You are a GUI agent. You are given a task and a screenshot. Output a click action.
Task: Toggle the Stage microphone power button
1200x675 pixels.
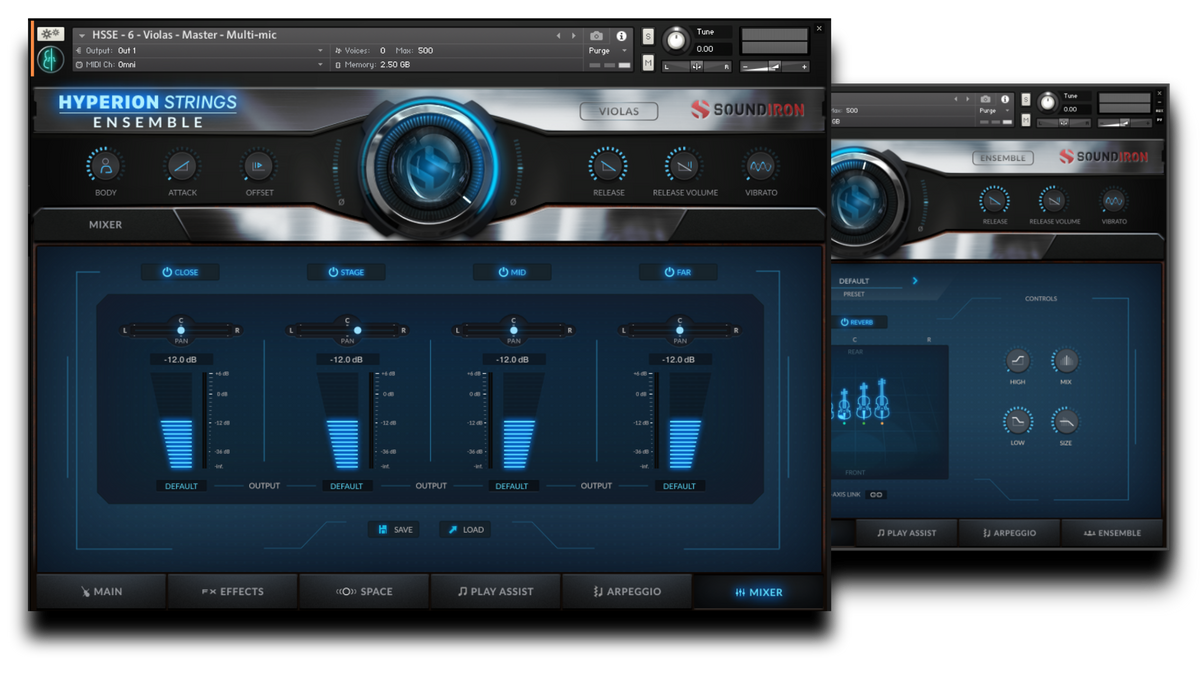[x=346, y=272]
